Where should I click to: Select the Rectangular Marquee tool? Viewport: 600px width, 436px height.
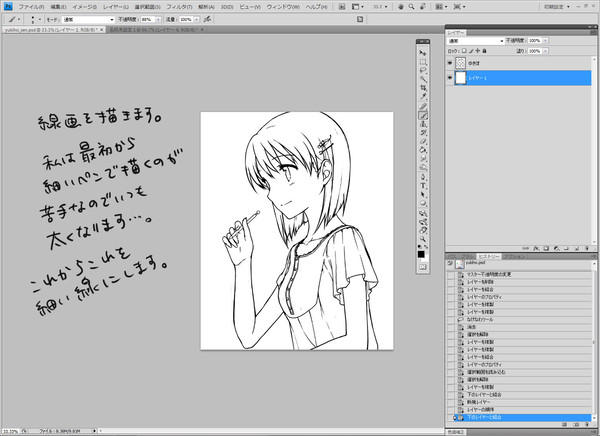423,62
